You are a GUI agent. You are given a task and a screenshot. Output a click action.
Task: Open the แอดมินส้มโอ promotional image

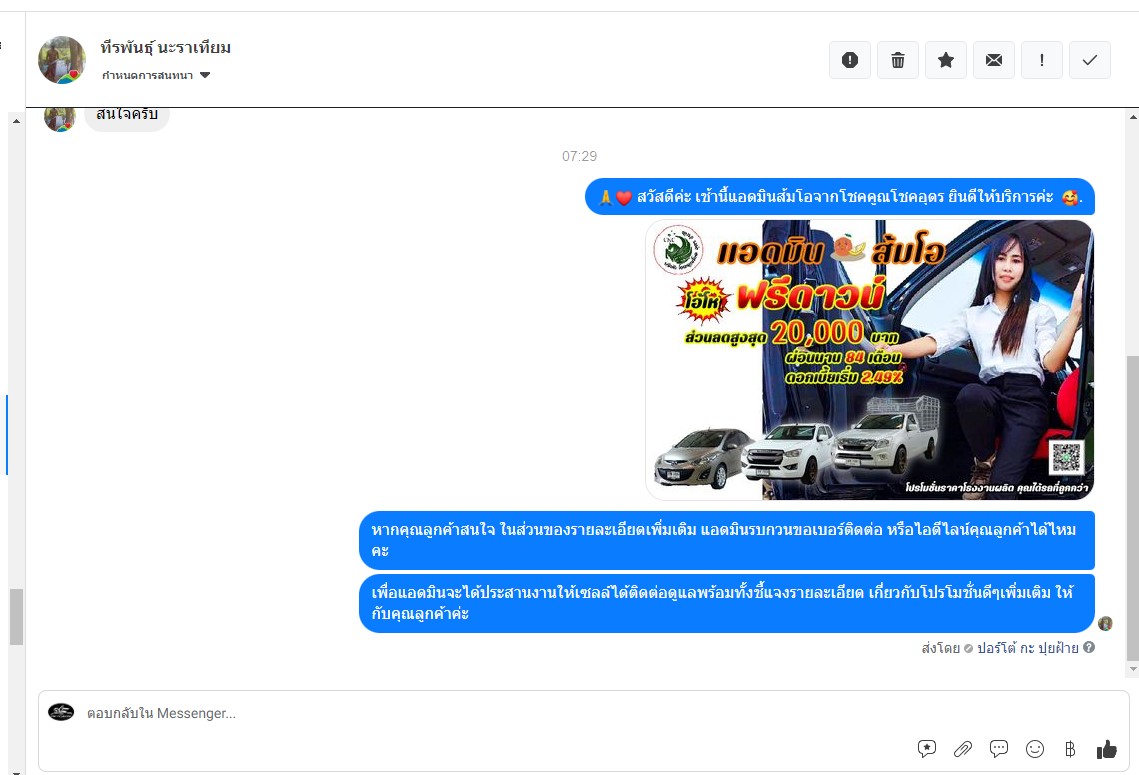tap(870, 360)
